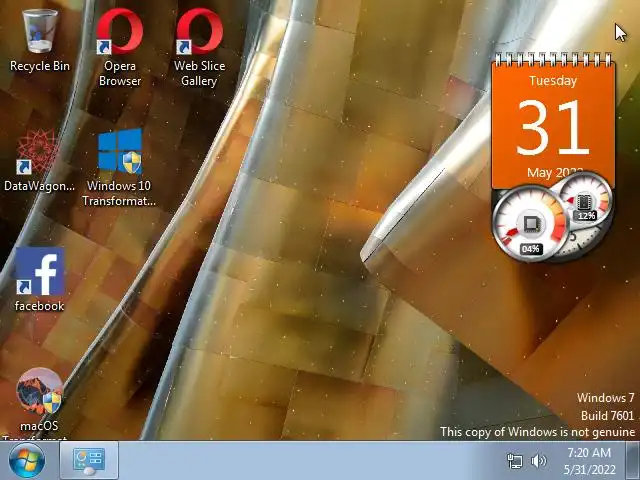Launch the Opera Browser shortcut
Screen dimensions: 640x480
click(120, 47)
